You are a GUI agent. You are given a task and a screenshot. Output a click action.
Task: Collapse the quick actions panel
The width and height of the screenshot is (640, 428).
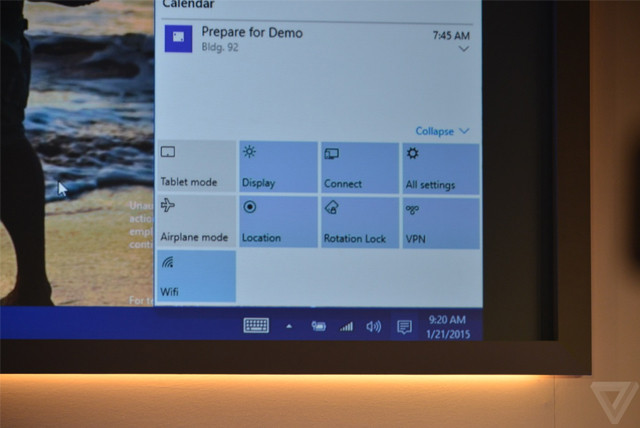tap(442, 131)
